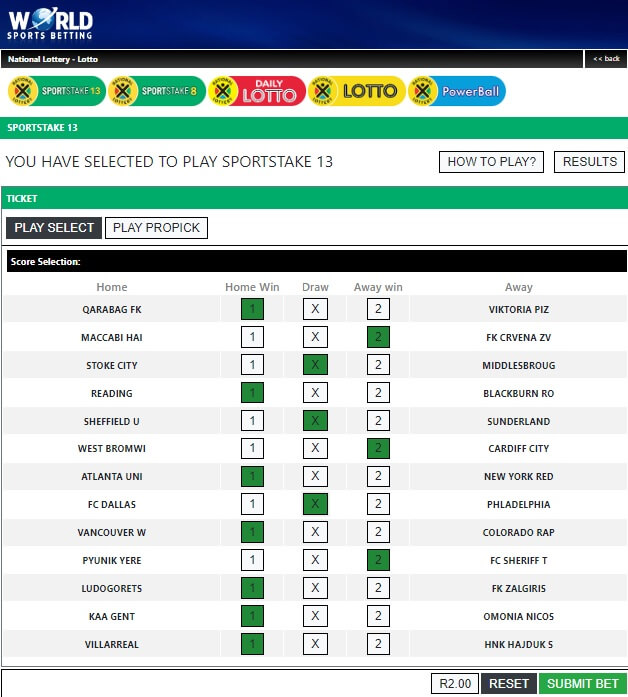Toggle Away Win for Pyunik Yerevan
628x697 pixels.
click(x=378, y=561)
